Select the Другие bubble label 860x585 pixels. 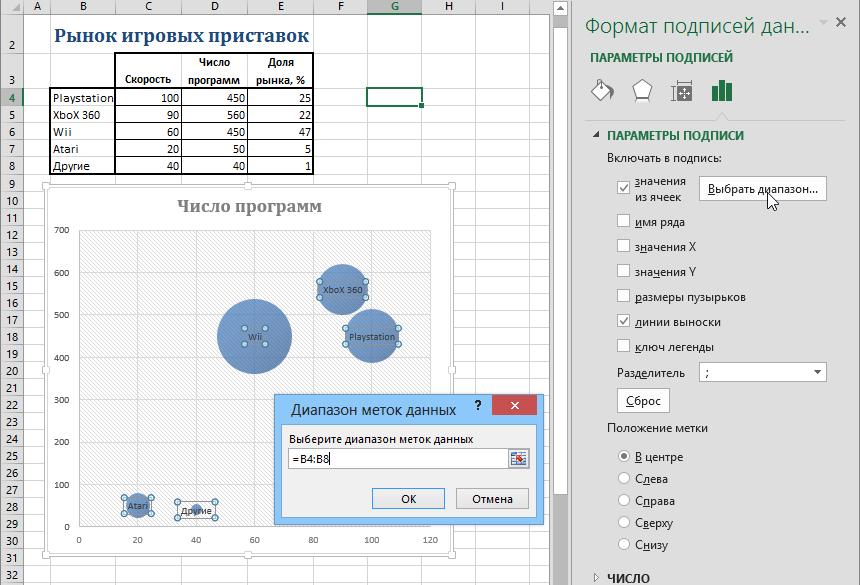point(196,510)
